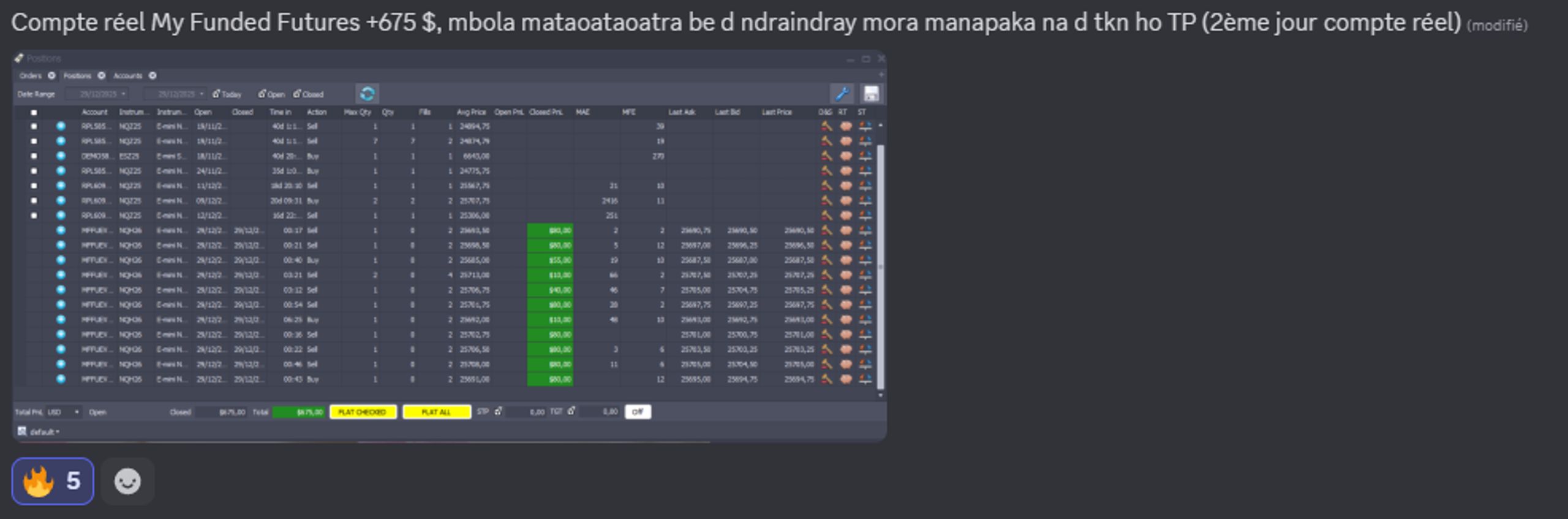Open the start date range dropdown
1568x519 pixels.
[97, 94]
